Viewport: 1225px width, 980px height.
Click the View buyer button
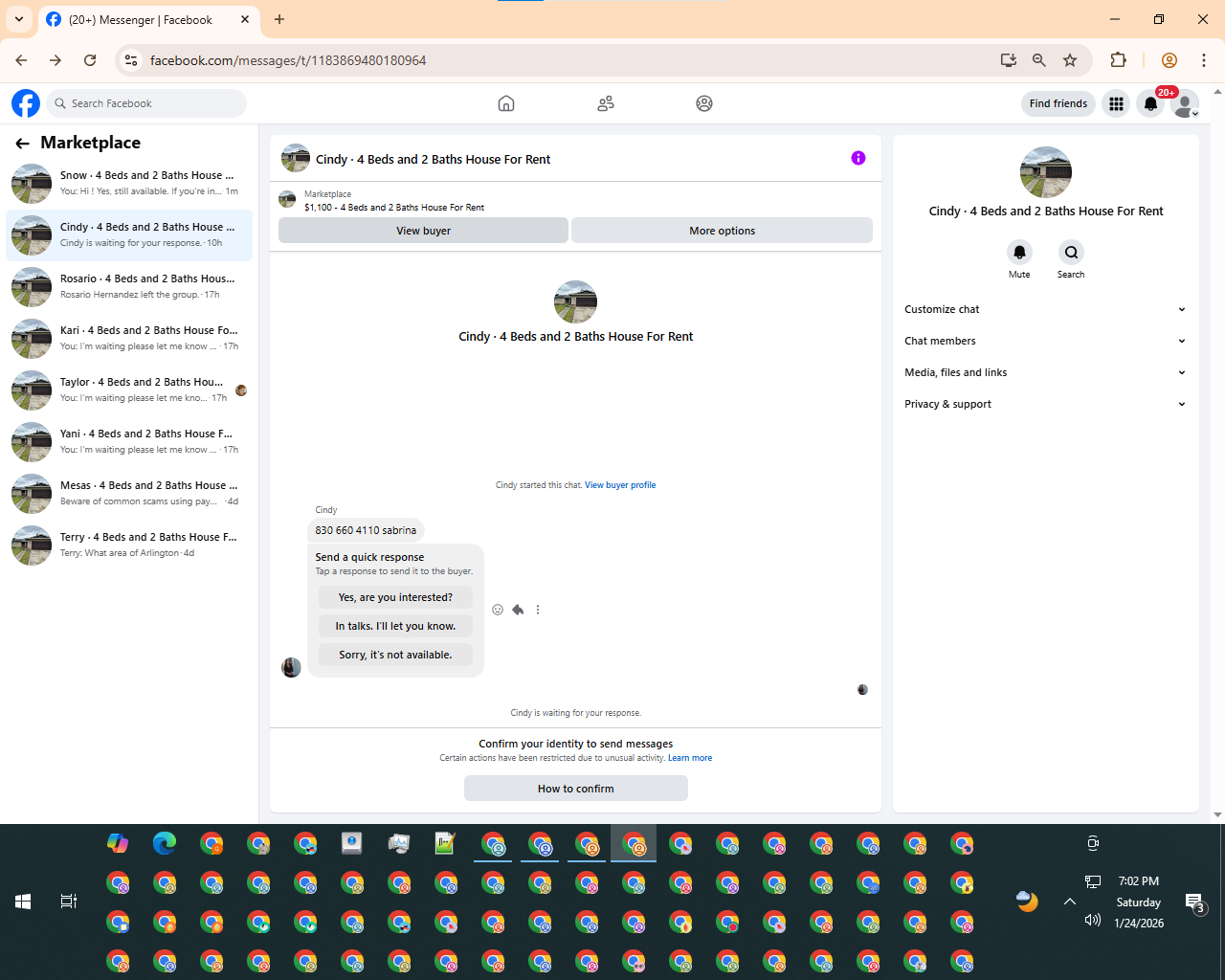(423, 231)
